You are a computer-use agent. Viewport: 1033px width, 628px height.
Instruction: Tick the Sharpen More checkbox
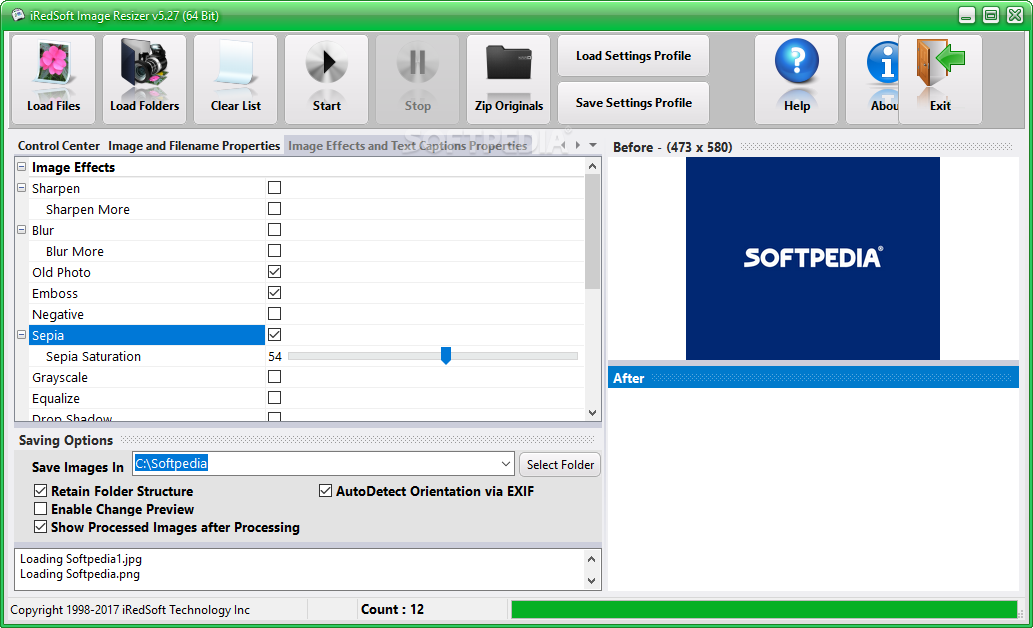[275, 209]
